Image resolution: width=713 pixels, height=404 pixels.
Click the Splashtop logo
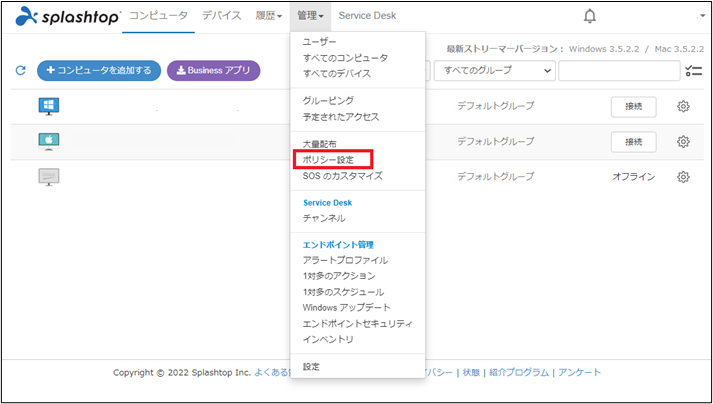pyautogui.click(x=68, y=17)
